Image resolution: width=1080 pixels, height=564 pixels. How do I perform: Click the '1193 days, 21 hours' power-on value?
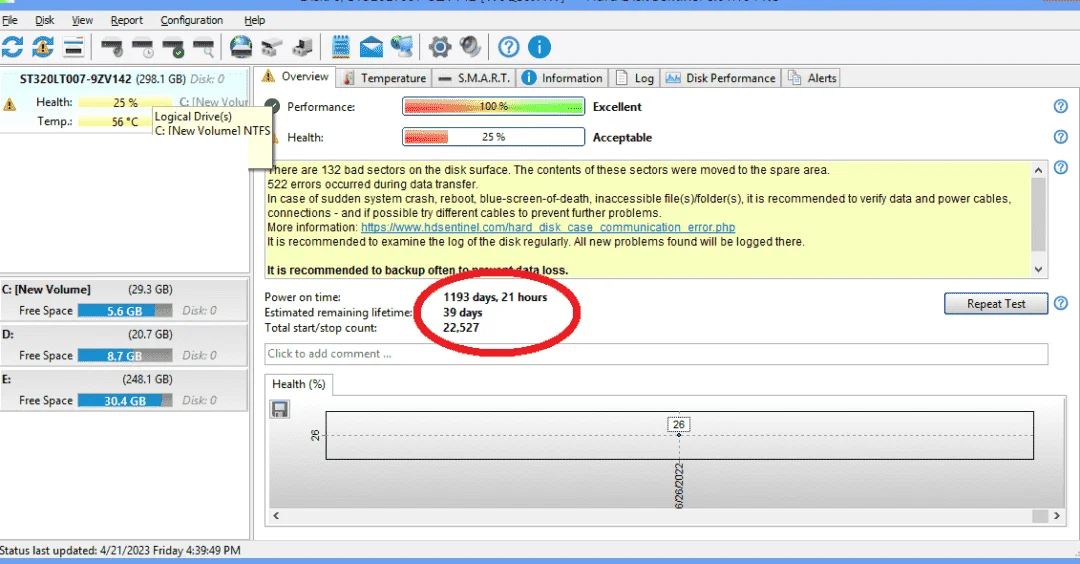point(495,297)
